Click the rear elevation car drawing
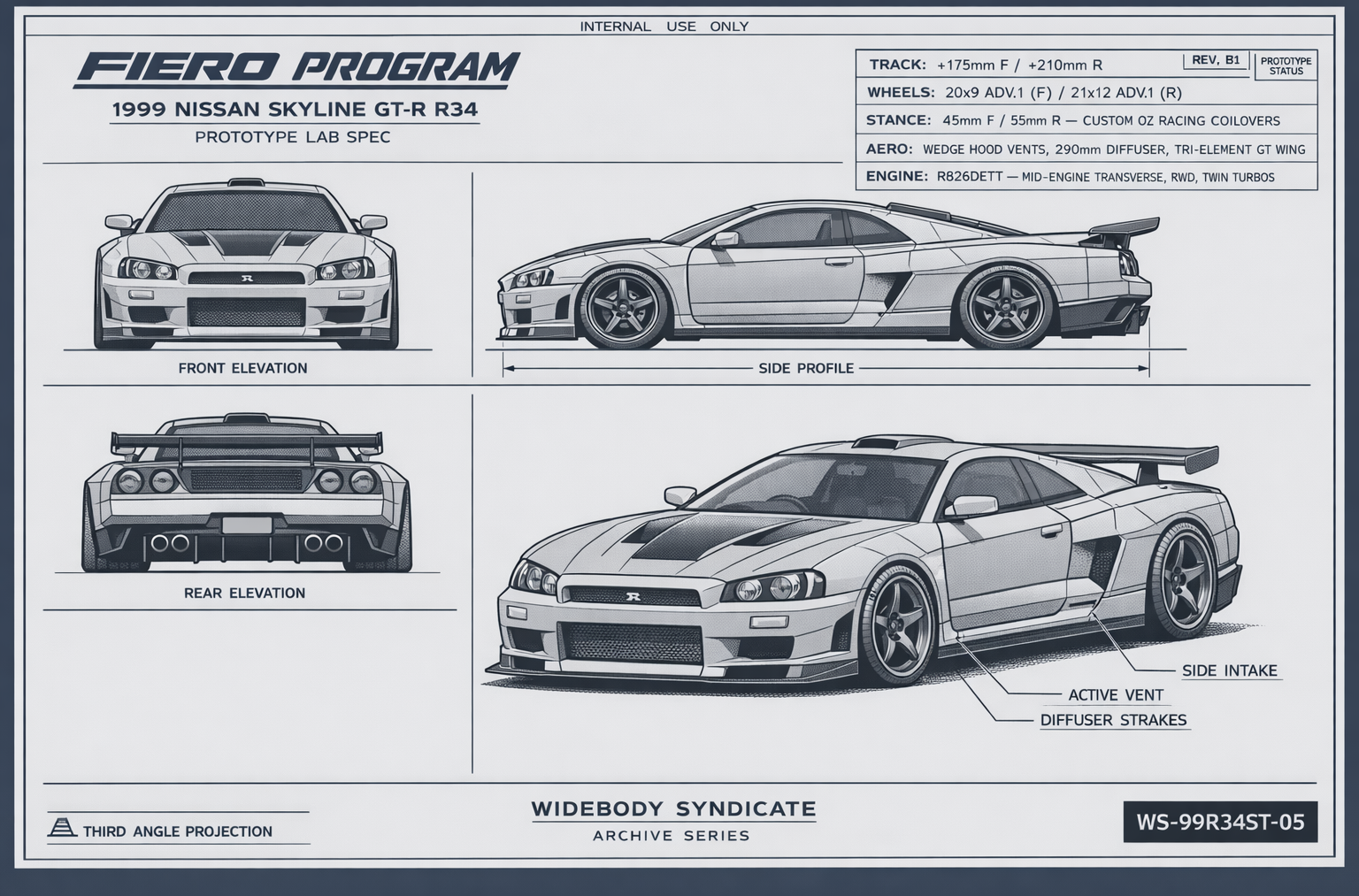This screenshot has width=1359, height=896. [247, 493]
